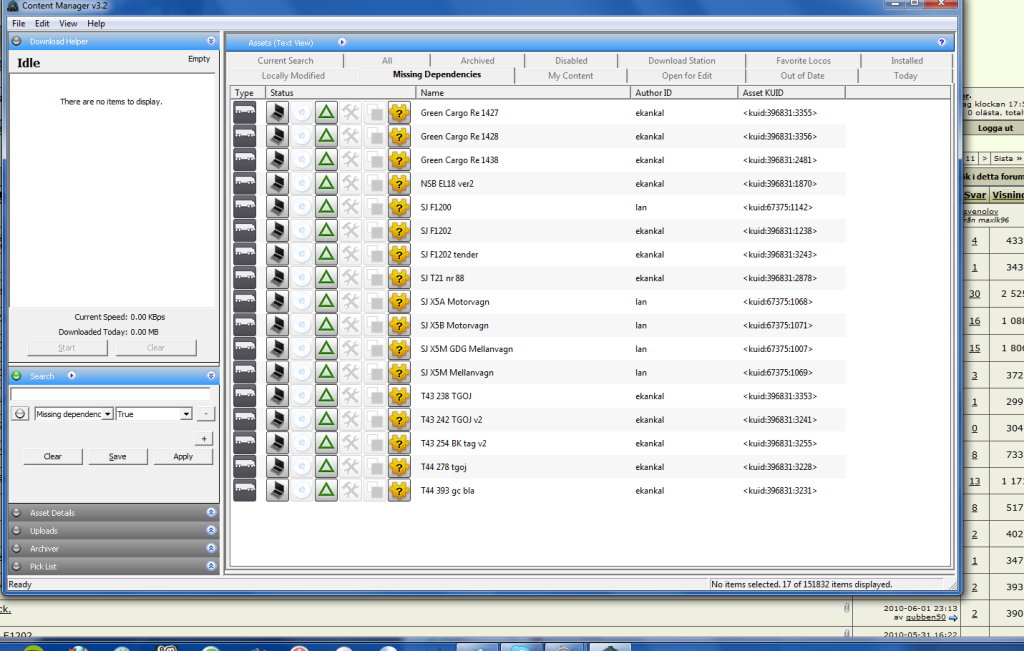Click the green triangle icon for SJ F1202 tender

tap(326, 254)
